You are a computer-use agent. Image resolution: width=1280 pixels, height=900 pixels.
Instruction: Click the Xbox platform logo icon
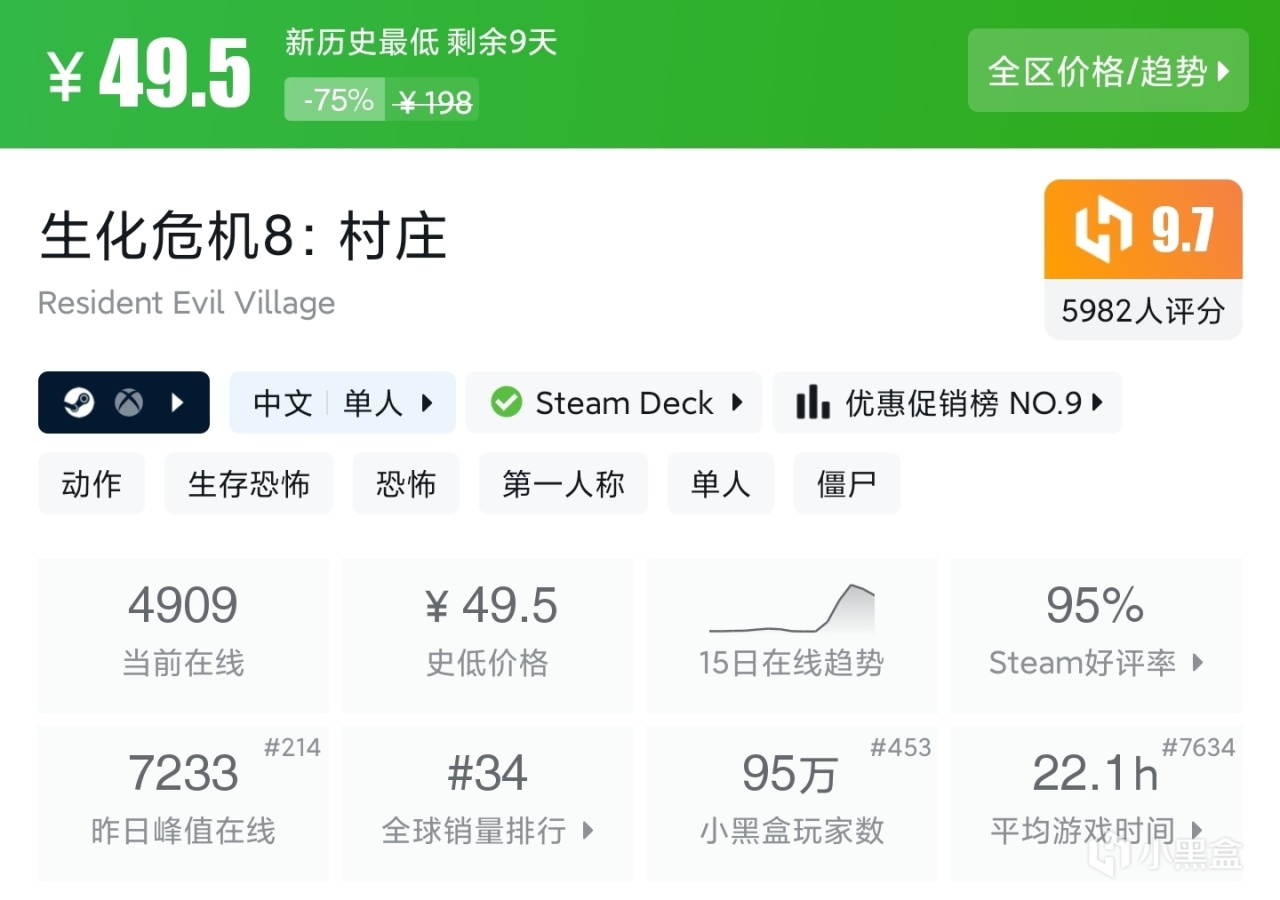tap(128, 403)
